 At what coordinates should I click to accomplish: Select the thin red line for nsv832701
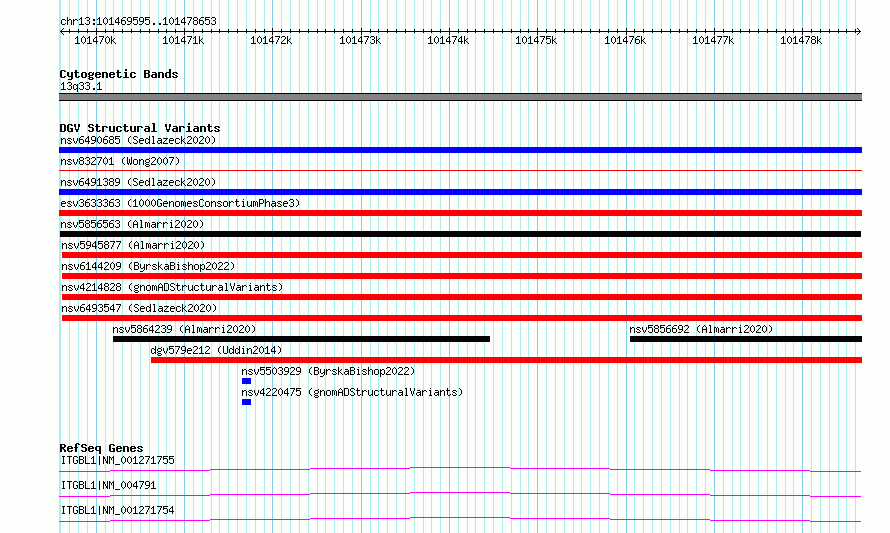click(x=460, y=170)
